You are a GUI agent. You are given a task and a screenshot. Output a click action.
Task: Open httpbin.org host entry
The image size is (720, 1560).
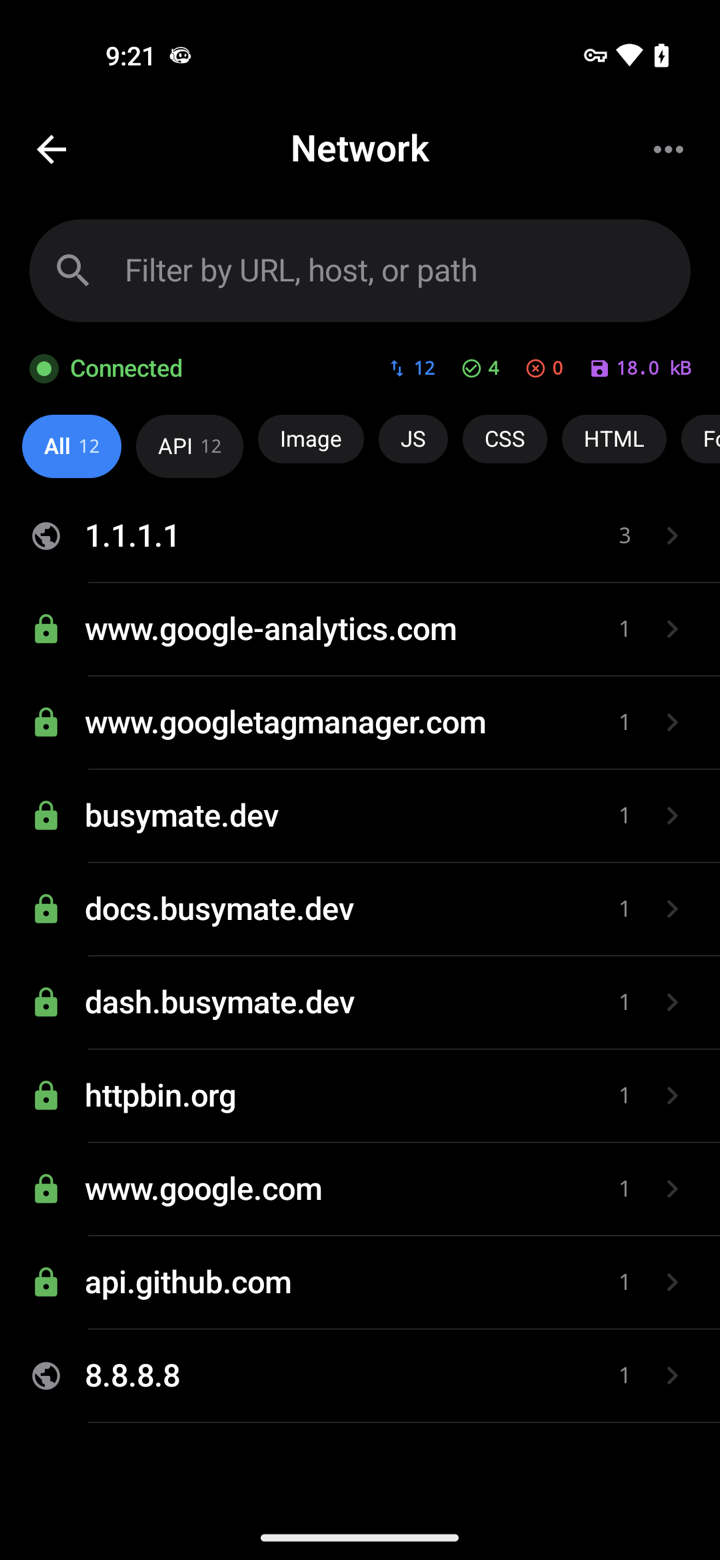click(360, 1096)
